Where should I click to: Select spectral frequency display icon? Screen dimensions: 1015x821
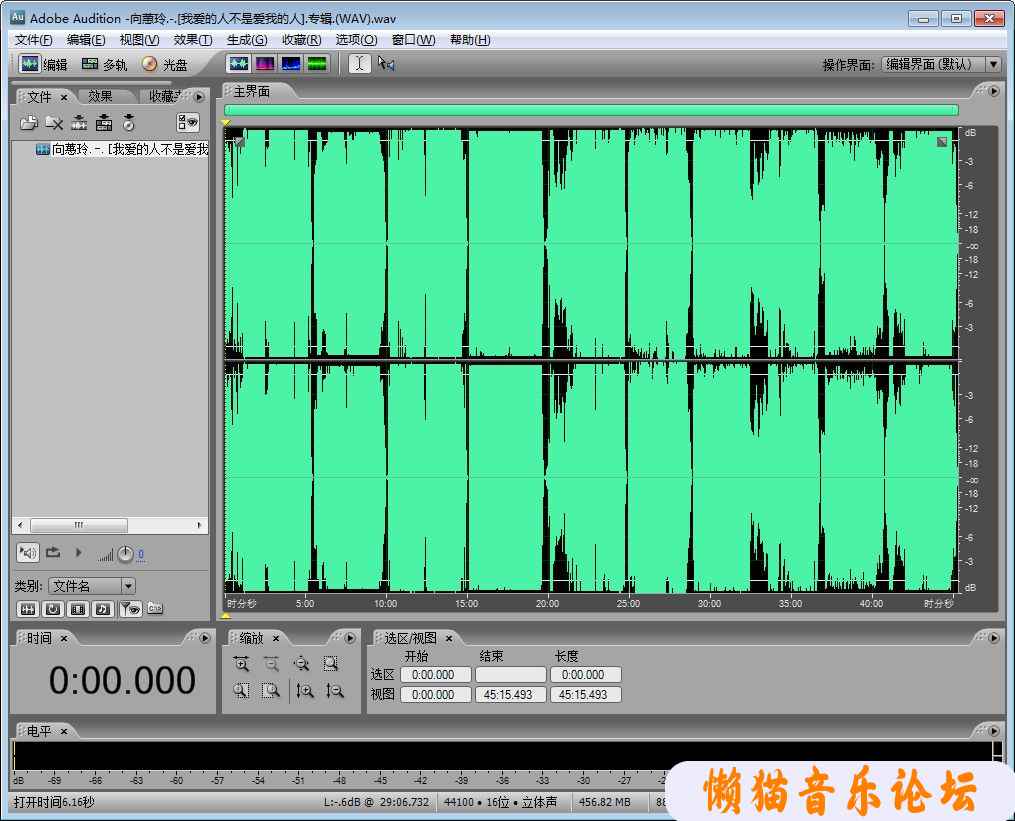point(265,63)
